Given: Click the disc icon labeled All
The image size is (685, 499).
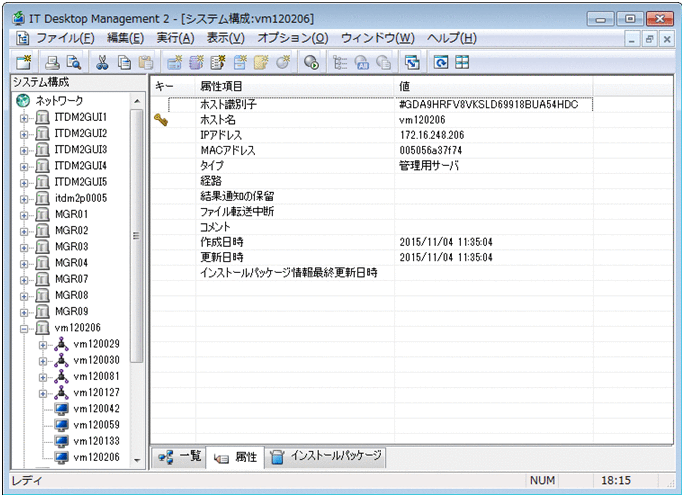Looking at the screenshot, I should pos(362,62).
